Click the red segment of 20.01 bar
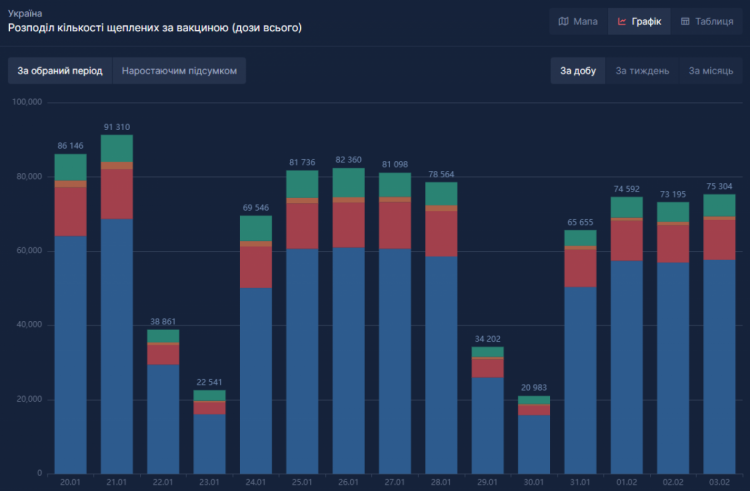Viewport: 750px width, 491px height. (x=71, y=211)
